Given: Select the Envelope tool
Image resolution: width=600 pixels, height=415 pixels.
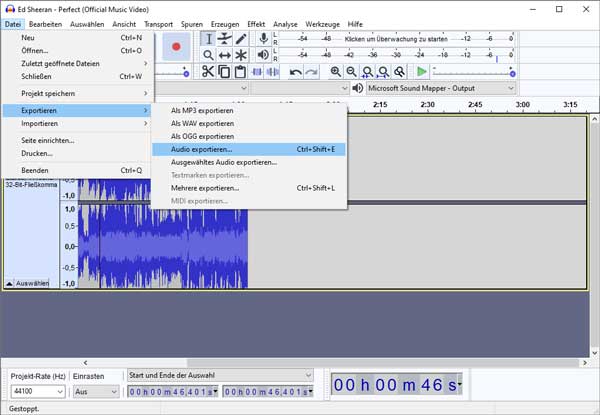Looking at the screenshot, I should click(225, 39).
